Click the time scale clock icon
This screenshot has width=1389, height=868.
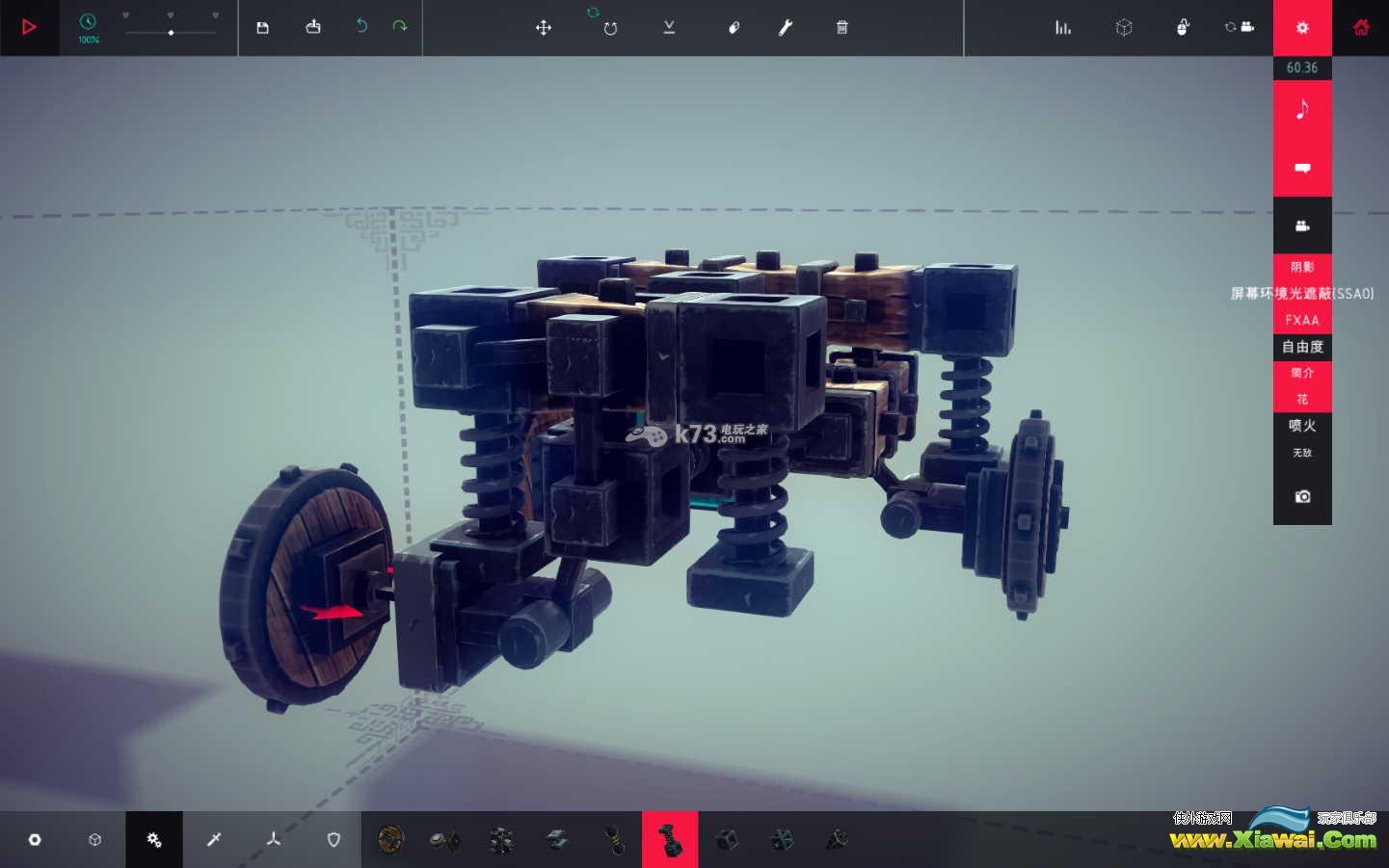pyautogui.click(x=88, y=21)
